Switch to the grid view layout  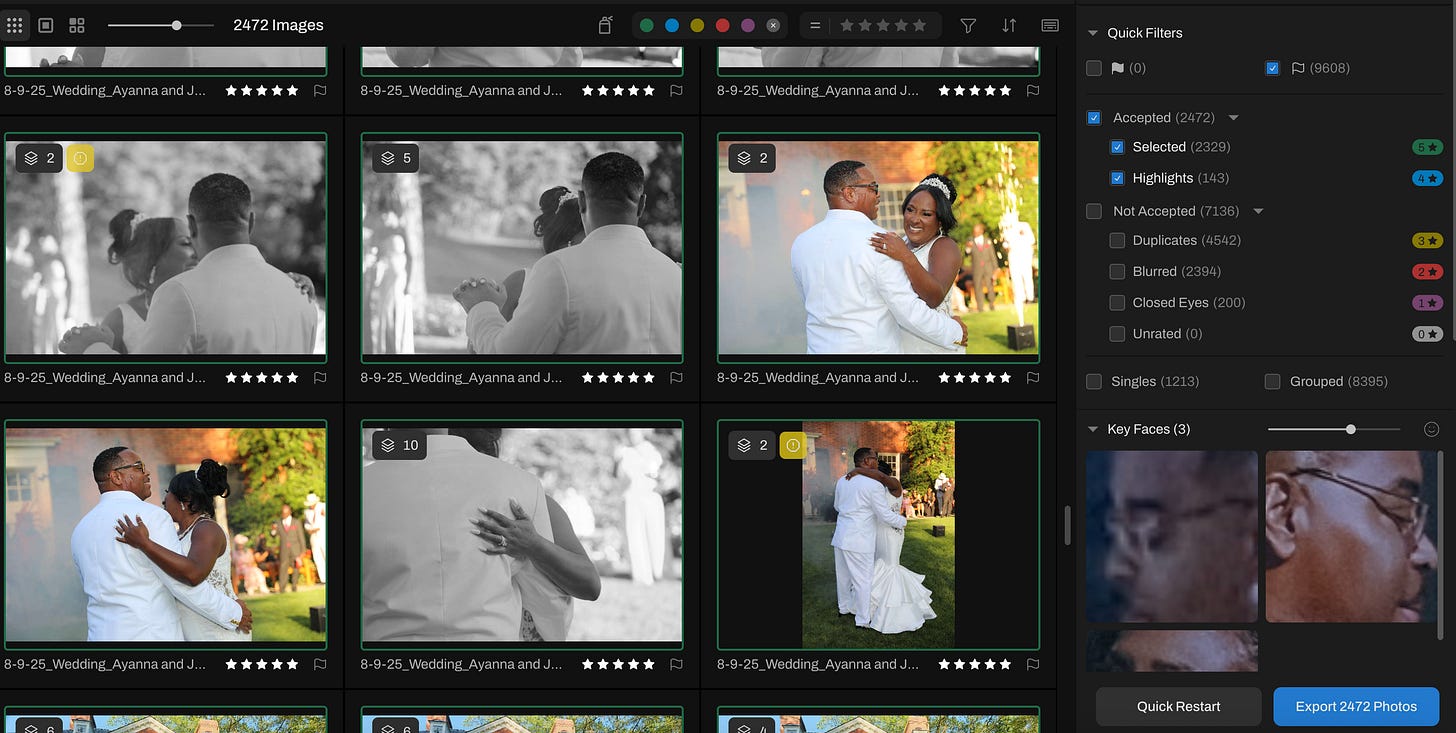point(15,25)
